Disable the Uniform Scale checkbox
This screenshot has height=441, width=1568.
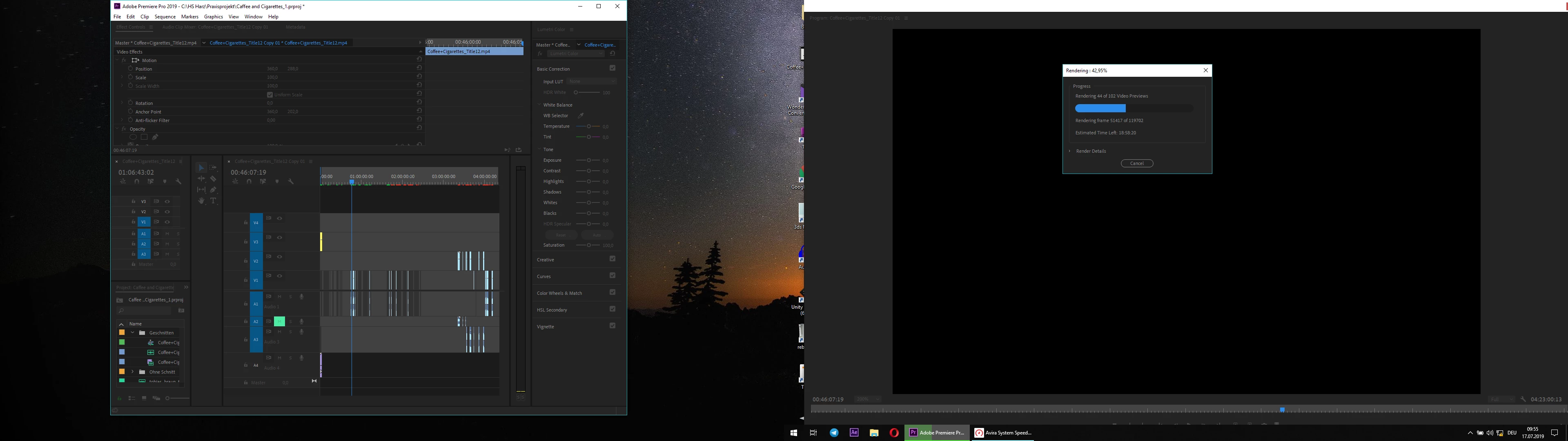click(269, 94)
